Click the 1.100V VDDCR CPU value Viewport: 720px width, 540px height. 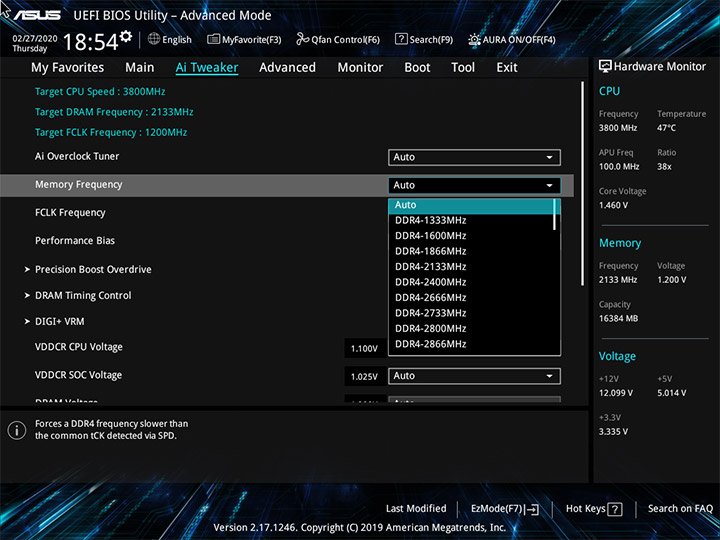(x=364, y=349)
